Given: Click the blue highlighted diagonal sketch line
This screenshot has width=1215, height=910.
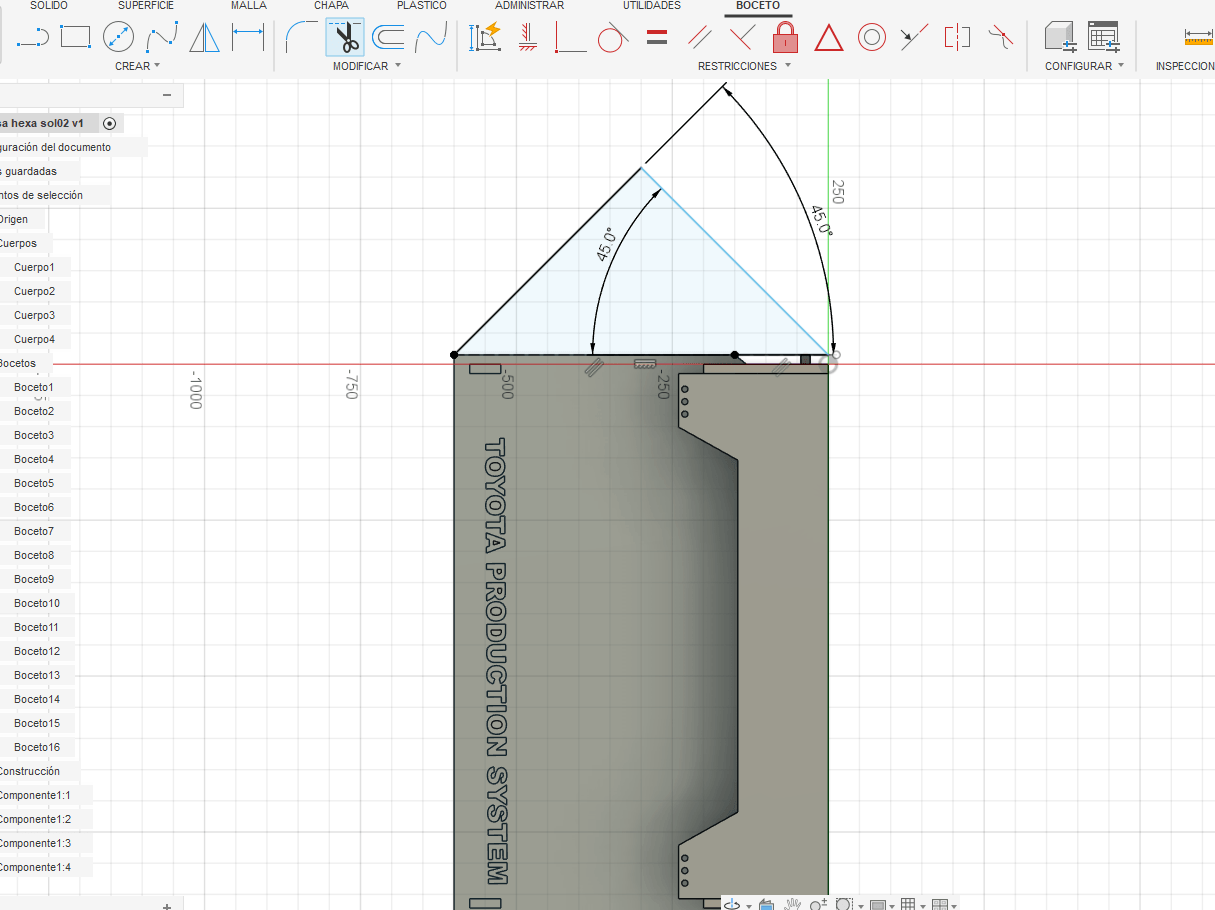Looking at the screenshot, I should [735, 260].
